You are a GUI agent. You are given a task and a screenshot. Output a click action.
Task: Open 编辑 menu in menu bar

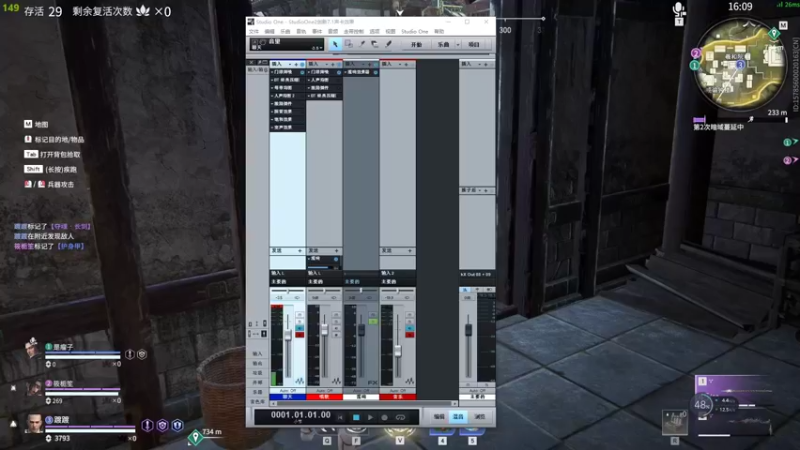(269, 32)
